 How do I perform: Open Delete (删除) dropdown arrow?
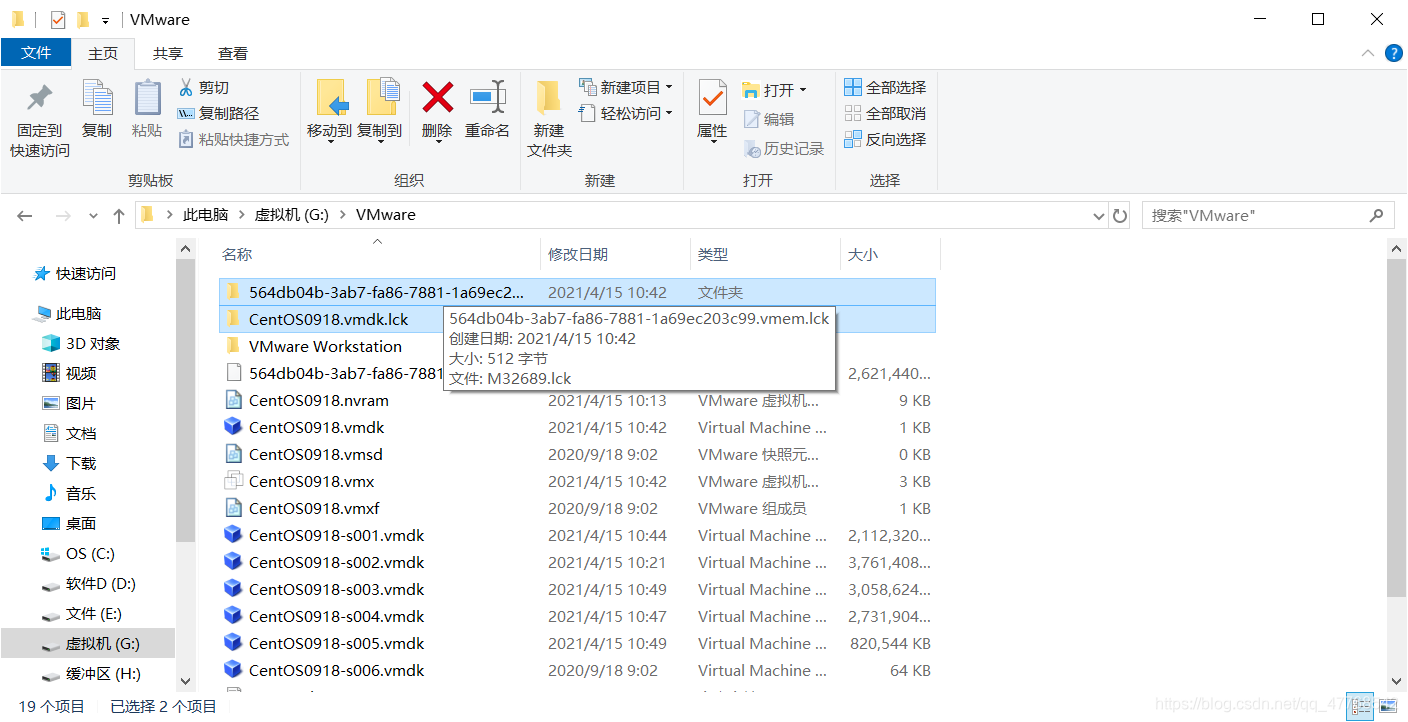(438, 140)
